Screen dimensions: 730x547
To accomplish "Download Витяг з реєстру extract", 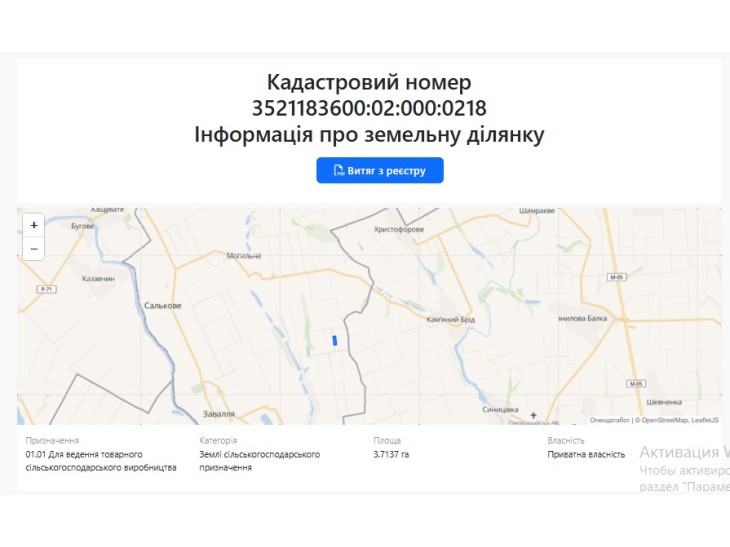I will [380, 170].
